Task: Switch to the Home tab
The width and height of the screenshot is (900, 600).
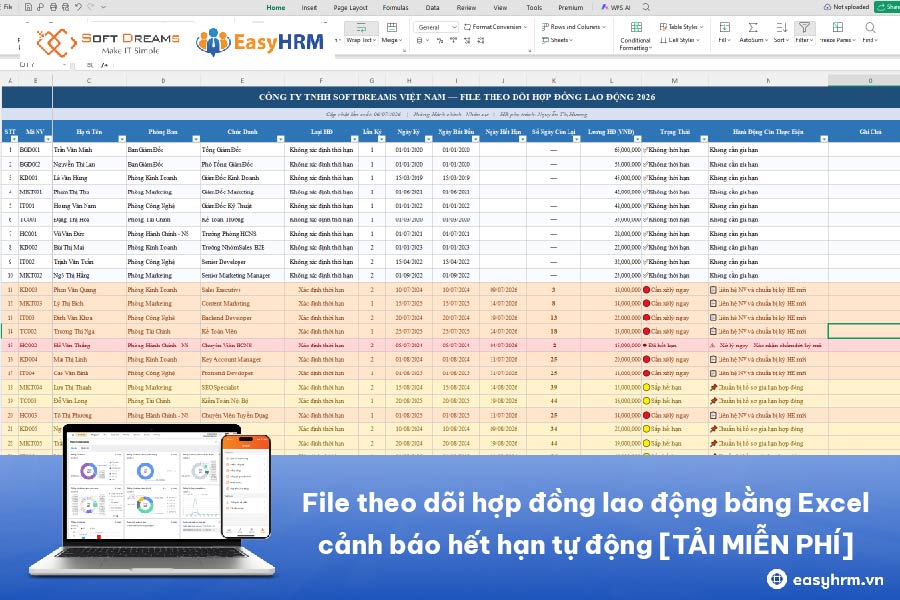Action: [276, 7]
